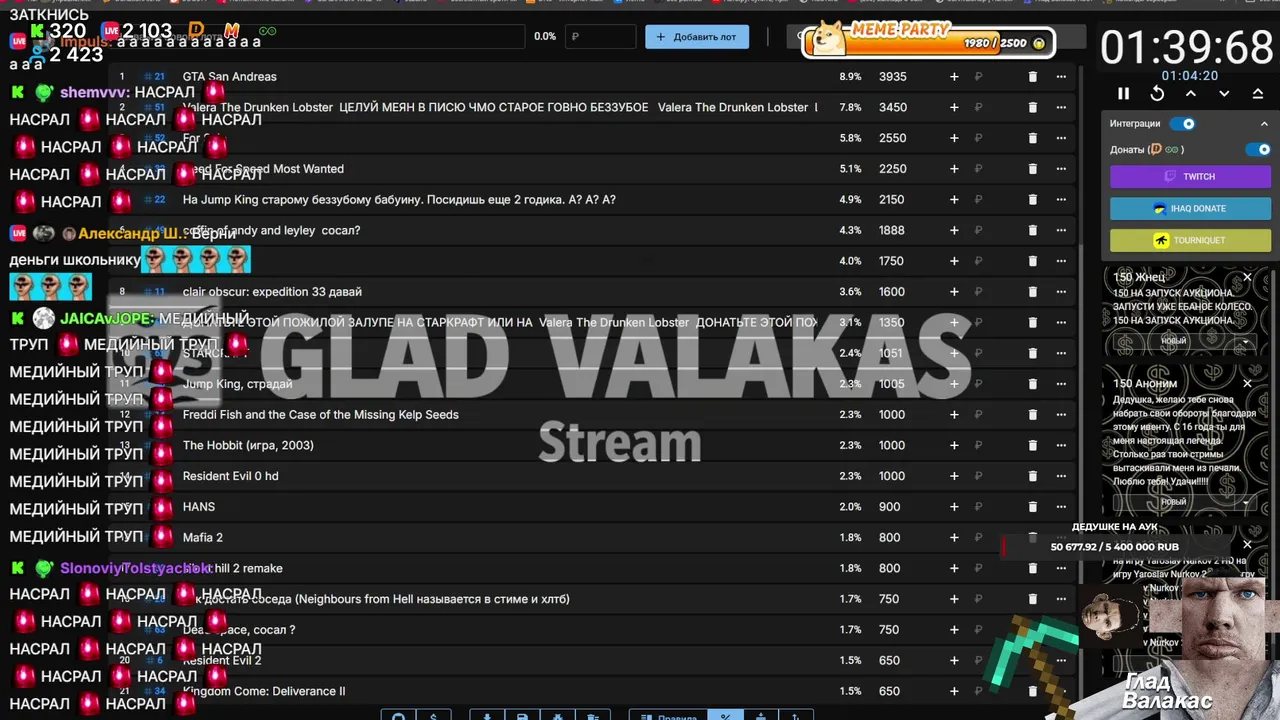Open more options for the 2150 Jump King lot
This screenshot has height=720, width=1280.
point(1061,200)
